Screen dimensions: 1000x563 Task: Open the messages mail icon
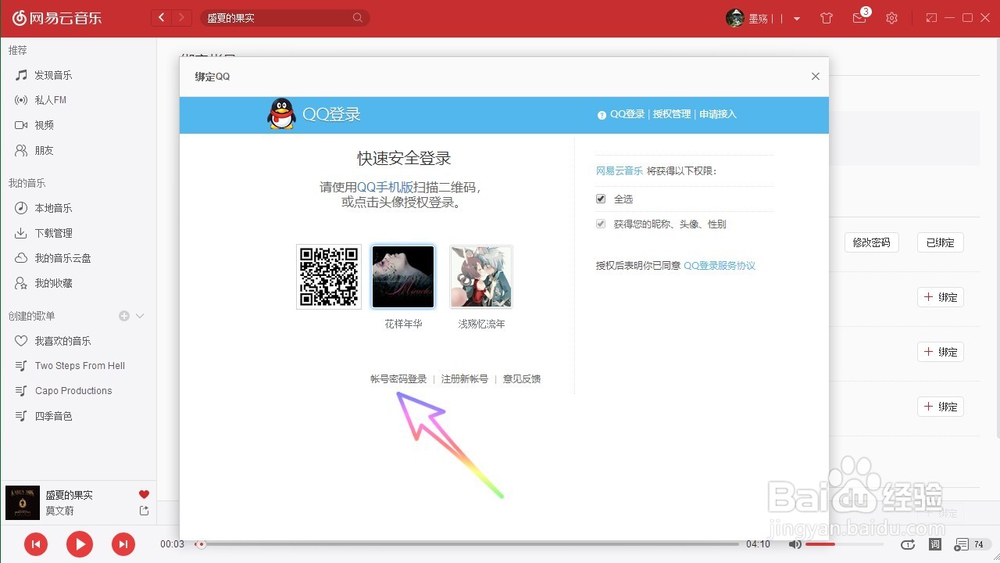coord(859,18)
